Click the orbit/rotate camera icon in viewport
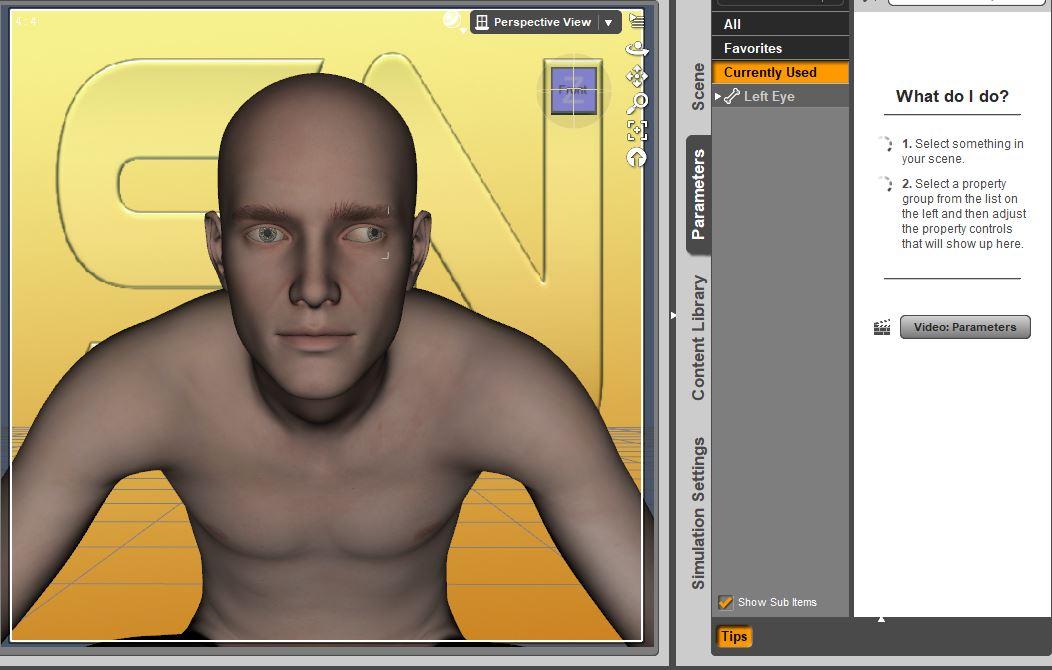This screenshot has height=670, width=1052. tap(637, 49)
